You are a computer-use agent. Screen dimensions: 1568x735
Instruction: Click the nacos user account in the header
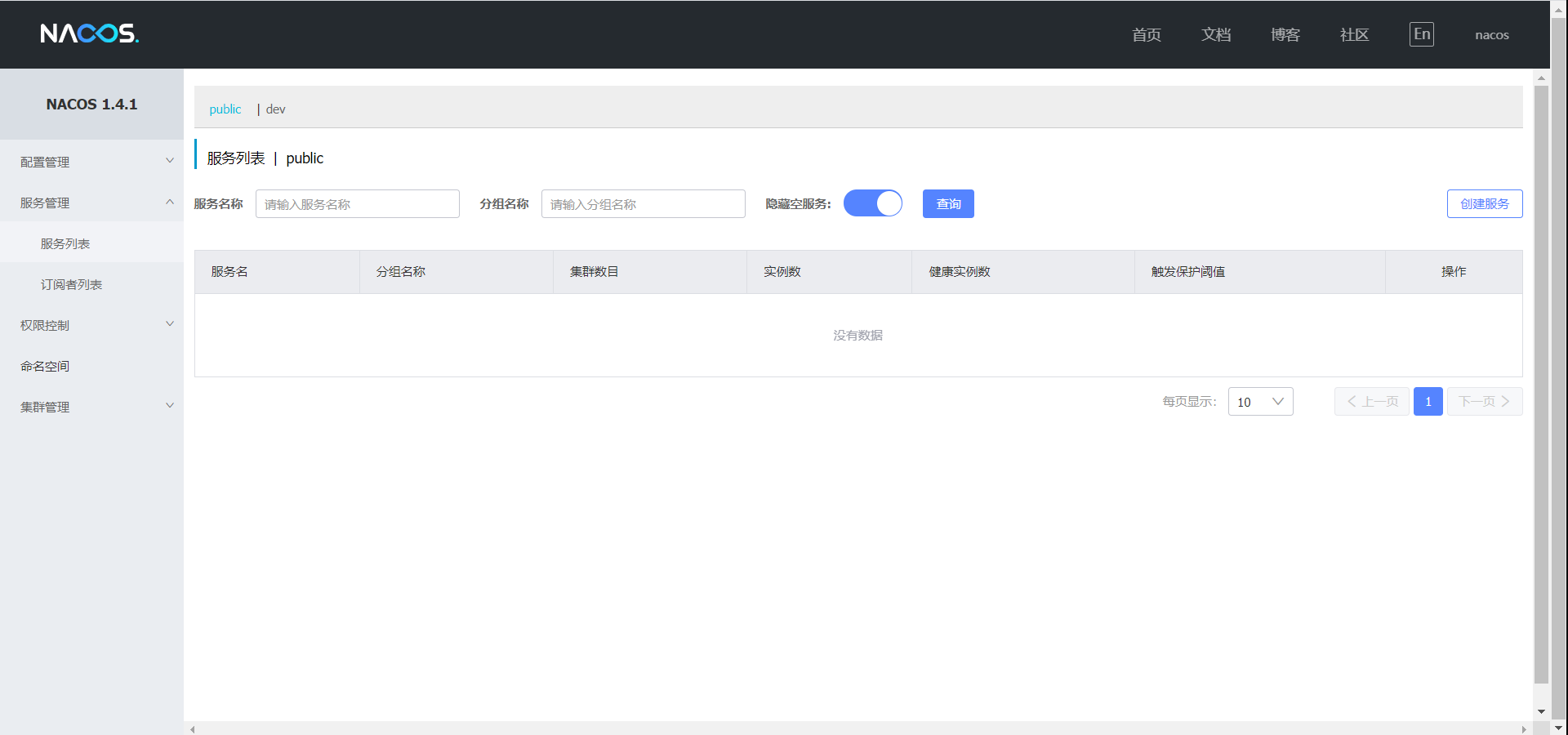(x=1492, y=34)
